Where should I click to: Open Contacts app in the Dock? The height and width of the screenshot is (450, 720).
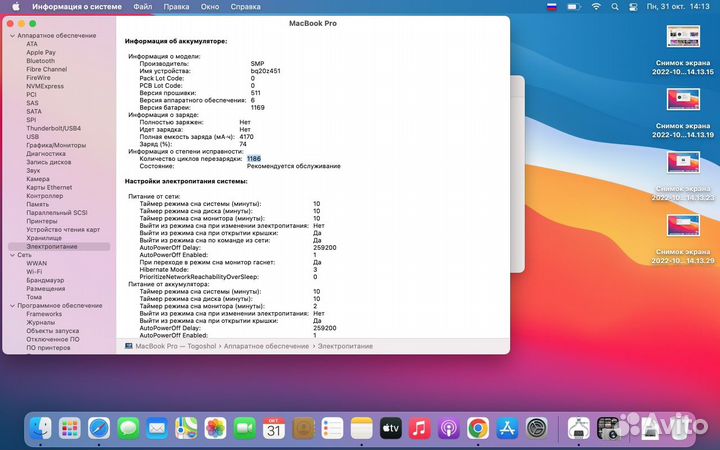[303, 428]
